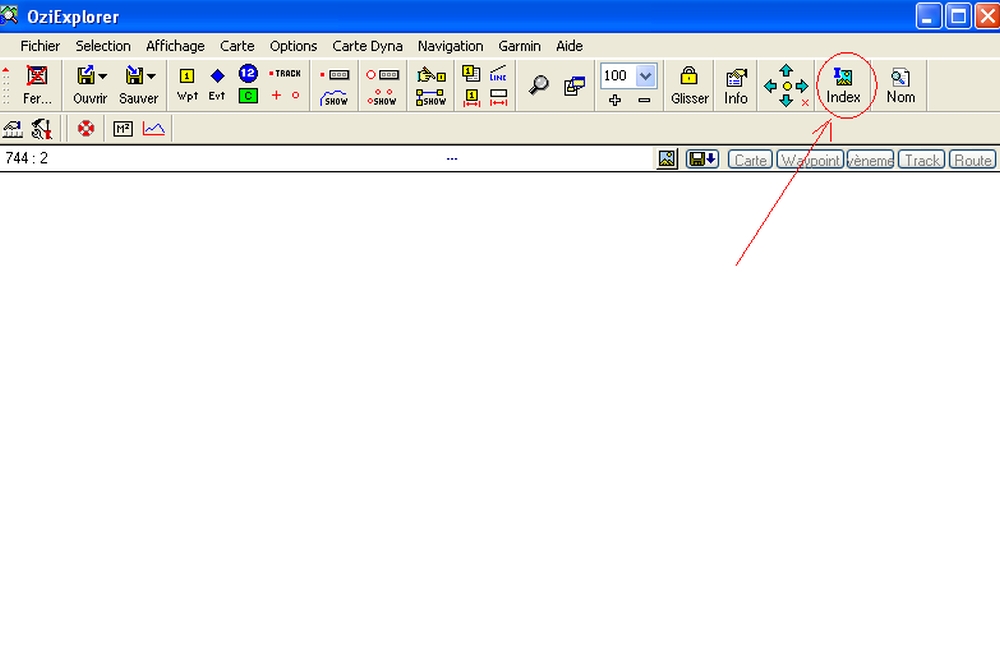Click the Index map button

tap(843, 85)
